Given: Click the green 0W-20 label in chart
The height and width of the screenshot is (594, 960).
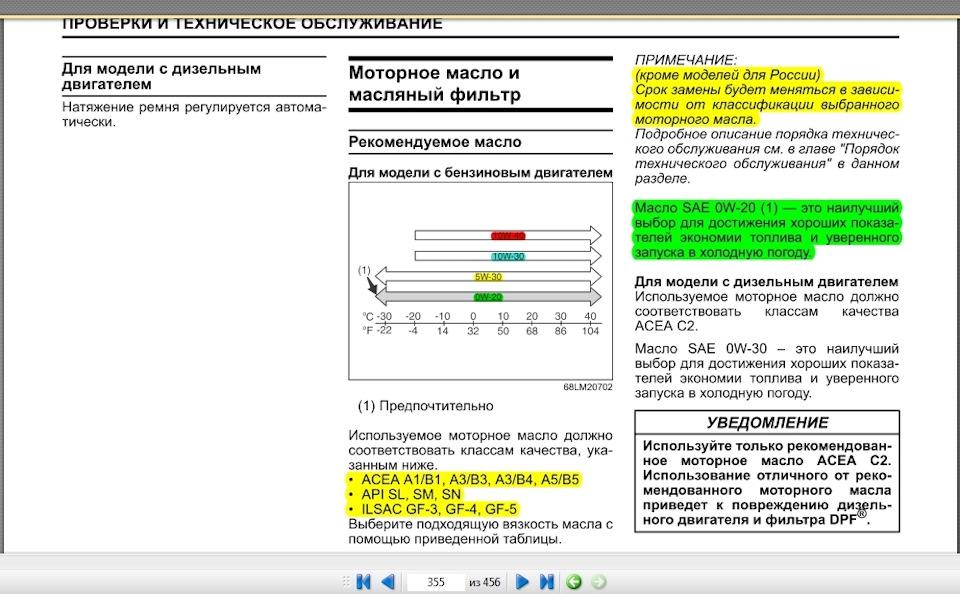Looking at the screenshot, I should tap(488, 297).
